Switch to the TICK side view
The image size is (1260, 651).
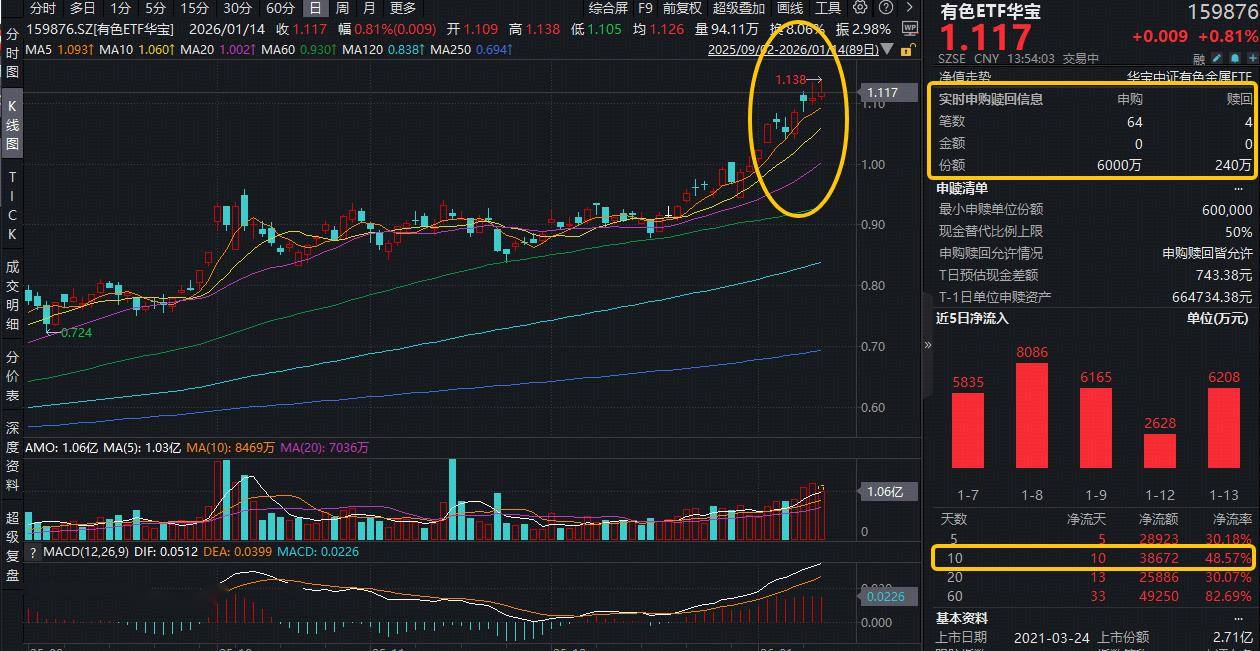point(12,205)
